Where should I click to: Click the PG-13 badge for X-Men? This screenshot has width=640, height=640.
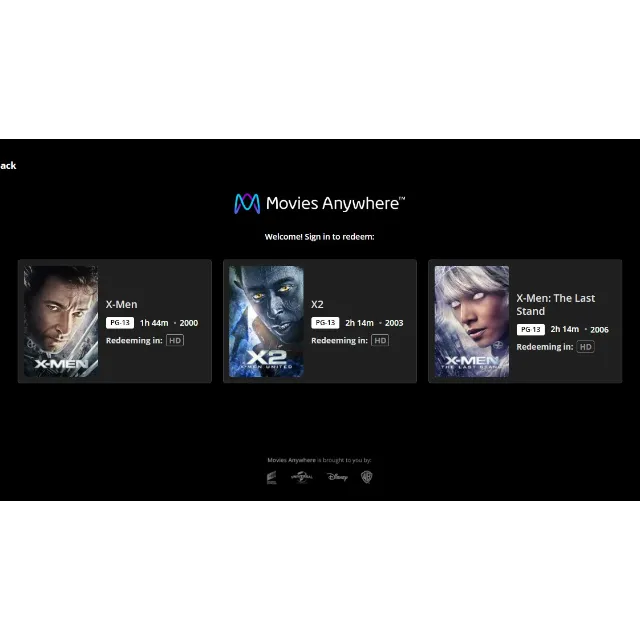120,323
